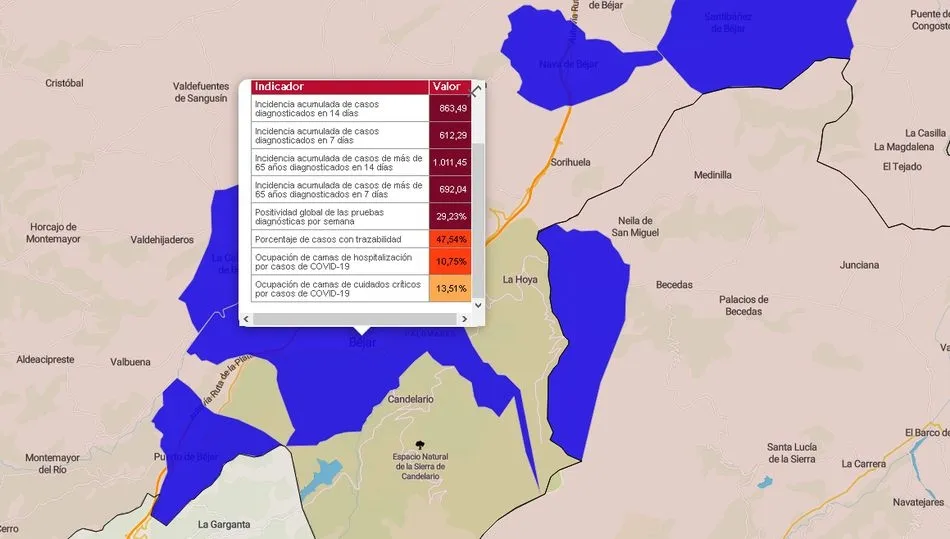Image resolution: width=950 pixels, height=539 pixels.
Task: Select the 29,23% positivity value
Action: 450,217
